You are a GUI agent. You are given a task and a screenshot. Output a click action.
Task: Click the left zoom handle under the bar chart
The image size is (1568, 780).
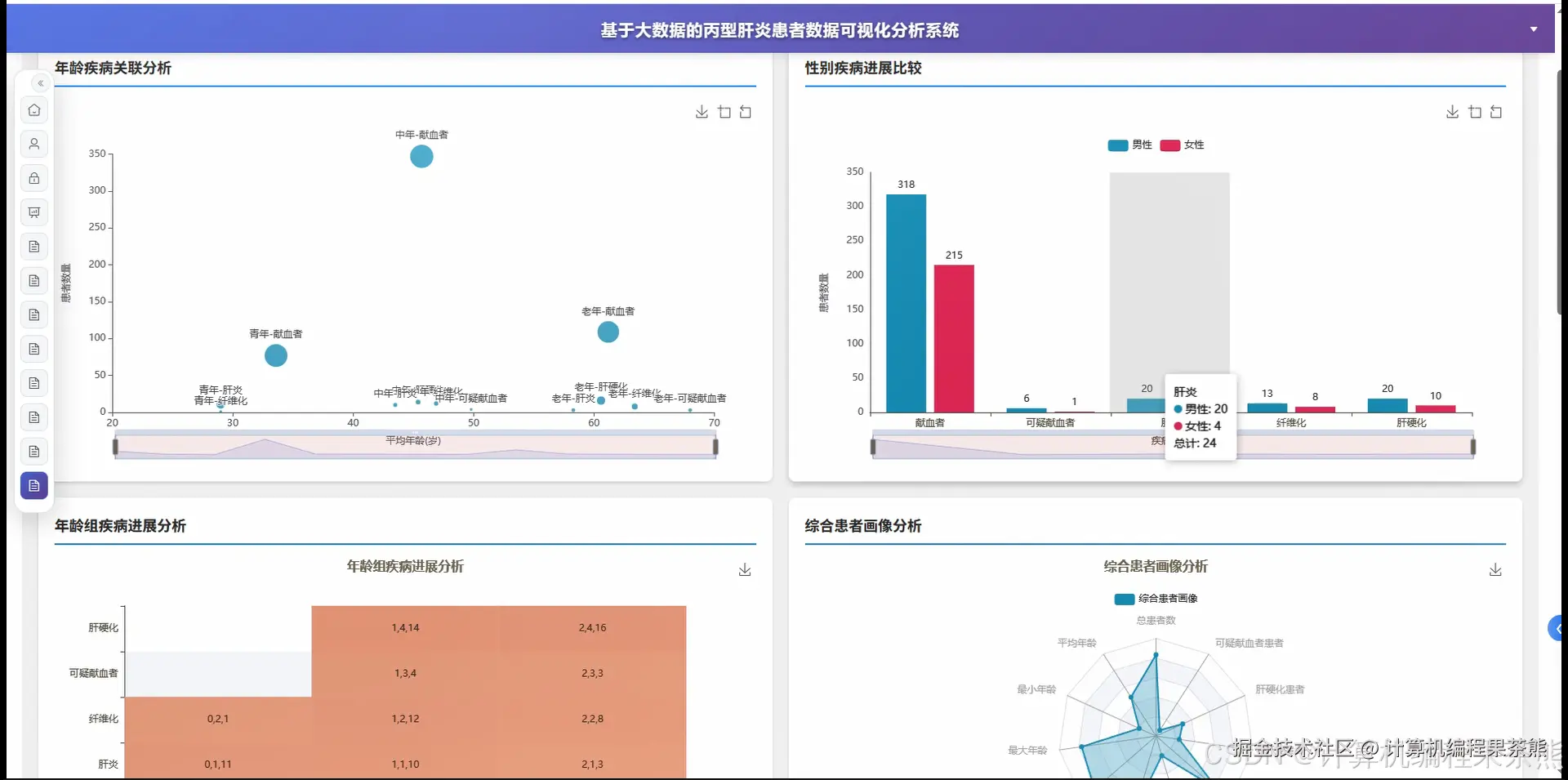pos(873,447)
